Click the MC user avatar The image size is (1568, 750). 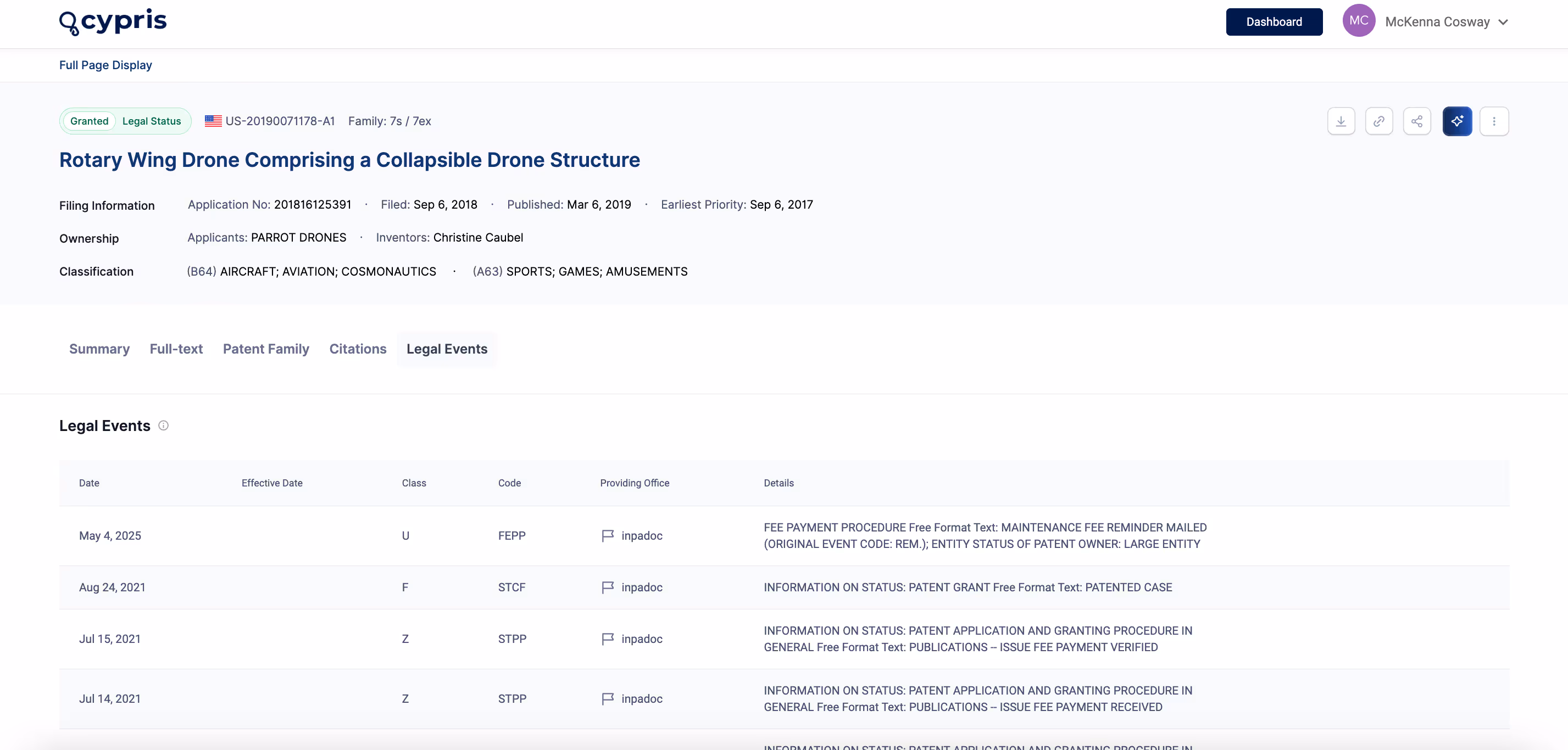click(1359, 21)
